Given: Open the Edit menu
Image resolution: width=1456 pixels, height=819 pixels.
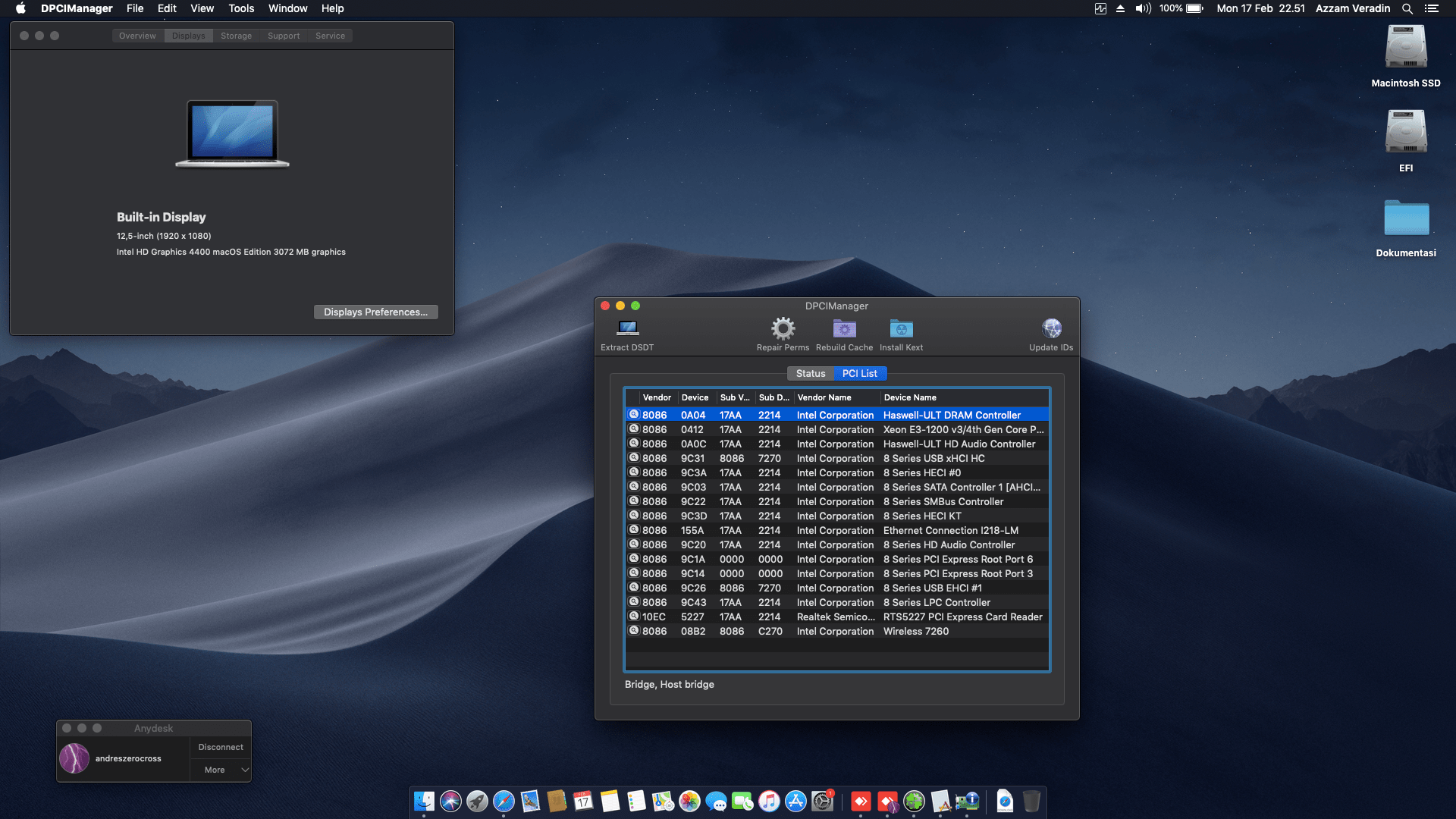Looking at the screenshot, I should tap(167, 8).
